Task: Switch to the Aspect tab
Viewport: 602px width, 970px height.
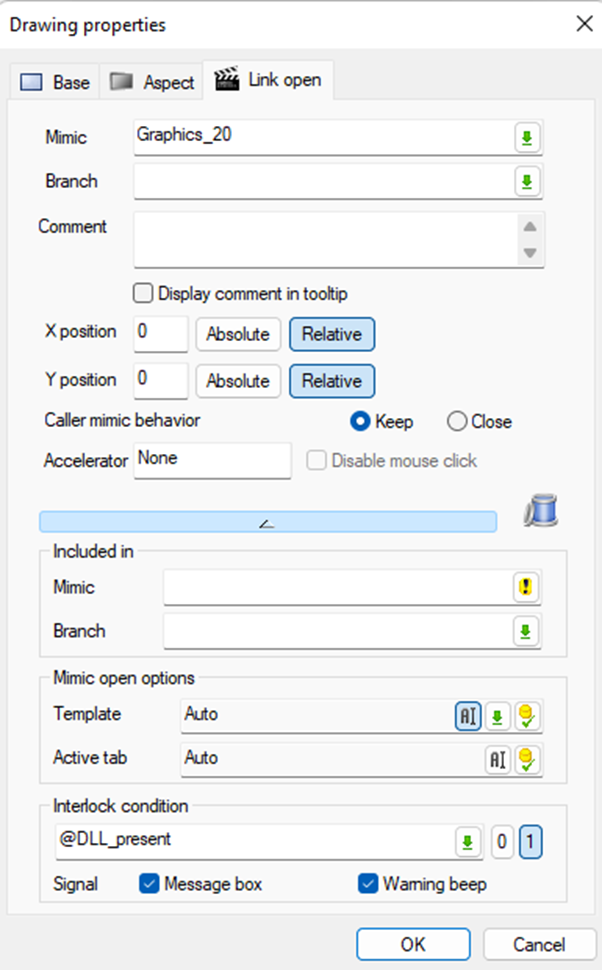Action: pyautogui.click(x=153, y=82)
